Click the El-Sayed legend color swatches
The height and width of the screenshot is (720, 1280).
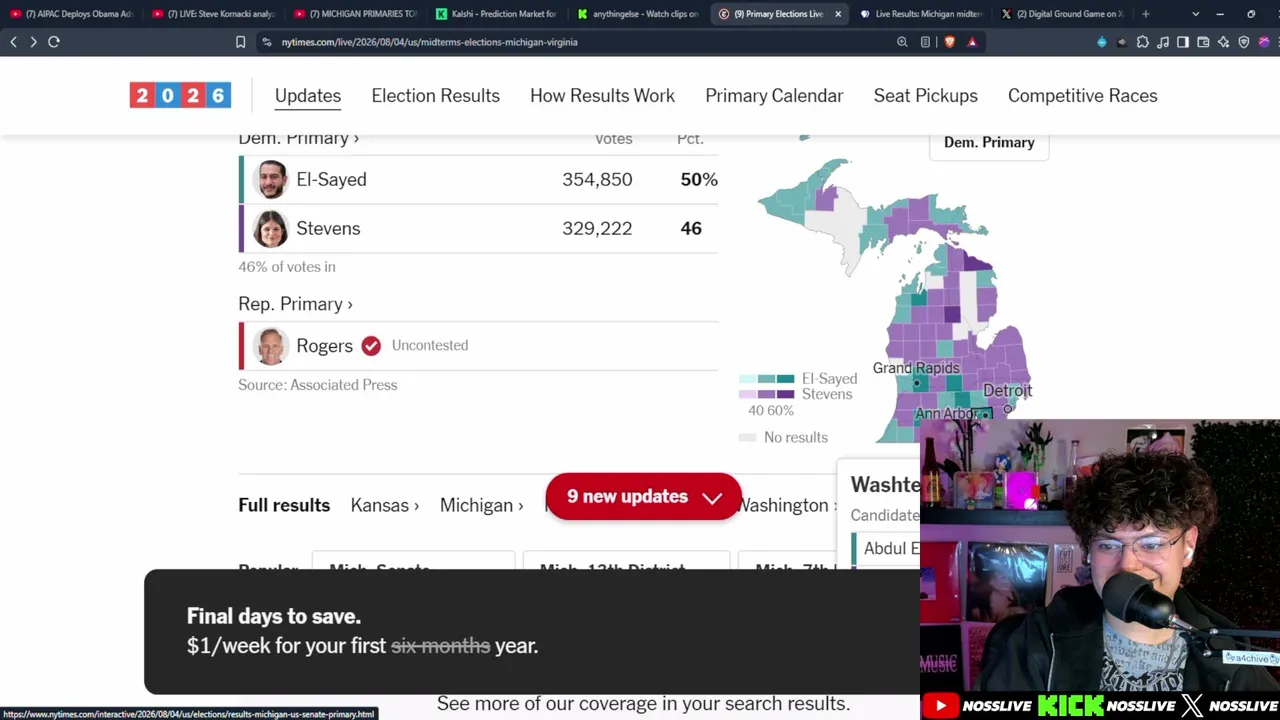point(767,379)
